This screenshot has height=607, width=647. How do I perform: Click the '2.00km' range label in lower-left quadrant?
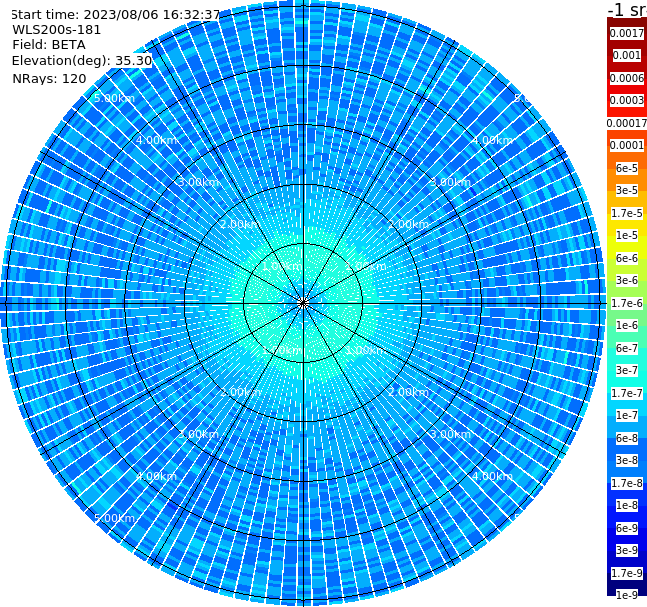240,392
